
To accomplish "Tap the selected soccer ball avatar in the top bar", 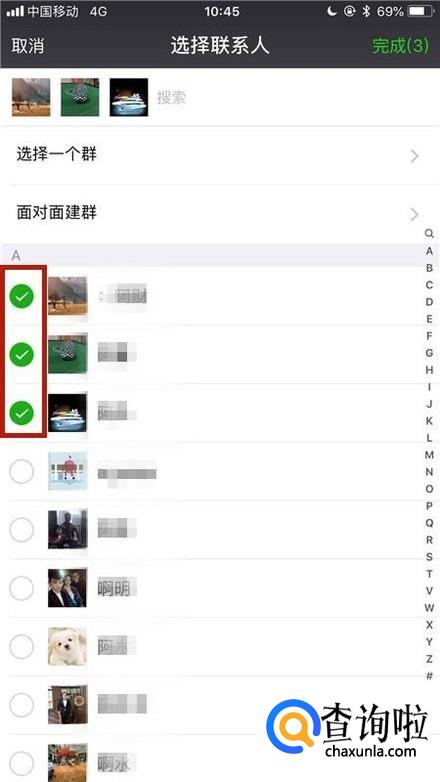I will [x=80, y=97].
